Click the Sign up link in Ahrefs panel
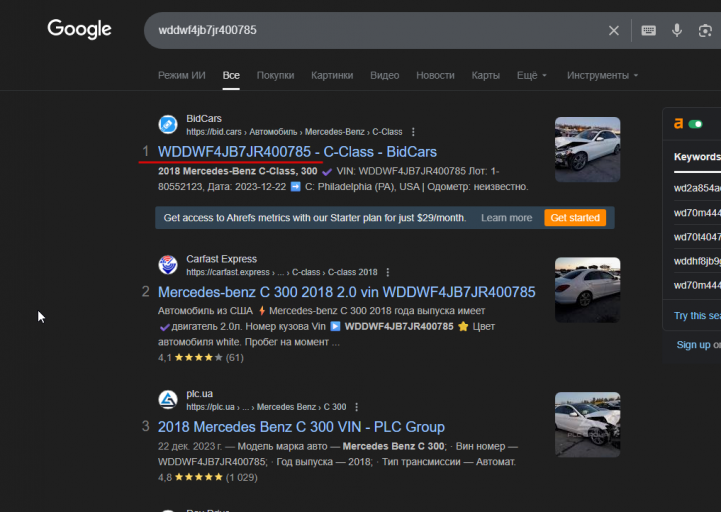The width and height of the screenshot is (721, 512). click(x=693, y=345)
